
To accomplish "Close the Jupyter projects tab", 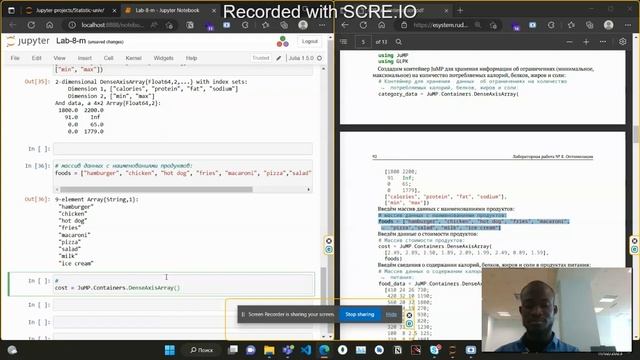I will [114, 10].
